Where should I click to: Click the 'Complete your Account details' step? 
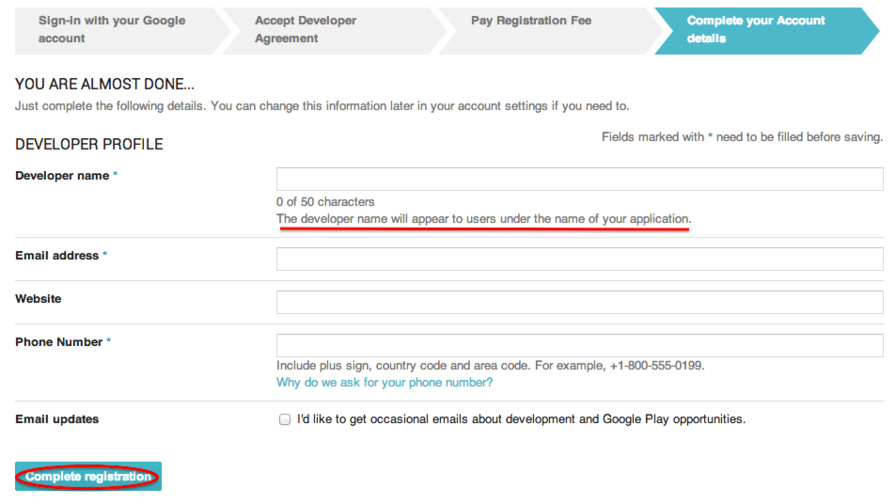pos(755,29)
